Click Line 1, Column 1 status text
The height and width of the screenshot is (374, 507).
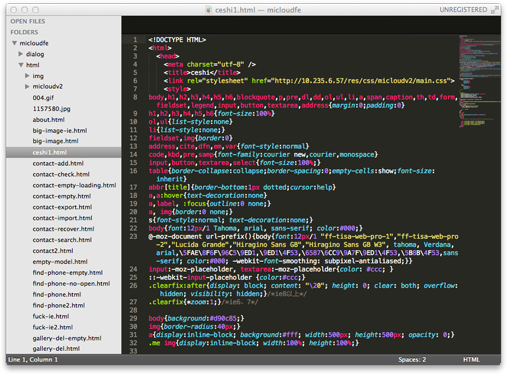tap(33, 360)
